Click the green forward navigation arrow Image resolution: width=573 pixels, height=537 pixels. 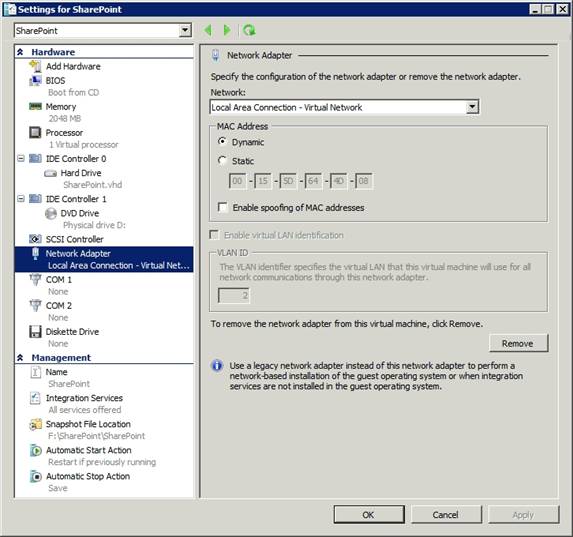point(227,30)
